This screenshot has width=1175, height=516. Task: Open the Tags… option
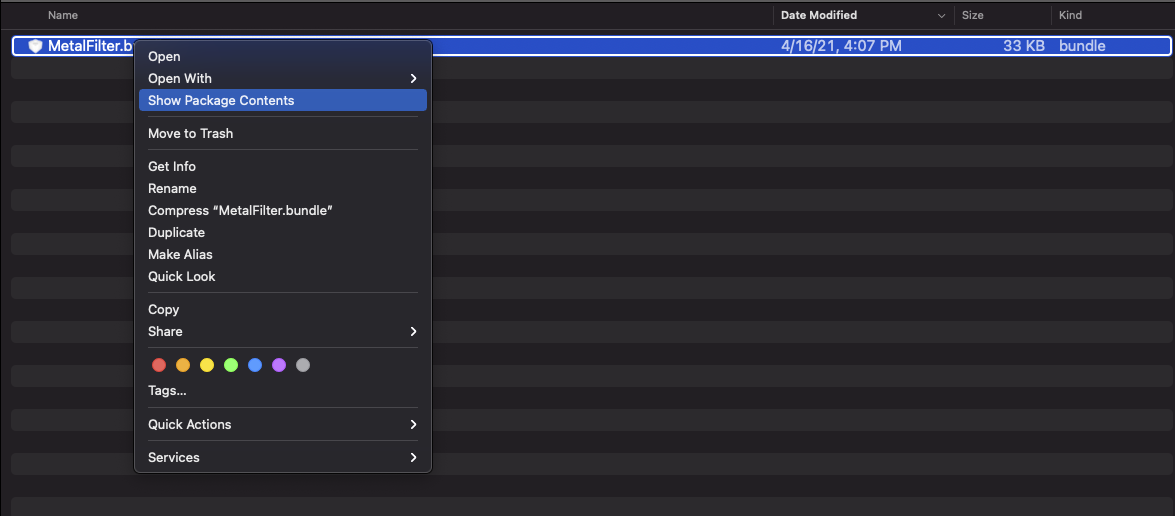(283, 391)
